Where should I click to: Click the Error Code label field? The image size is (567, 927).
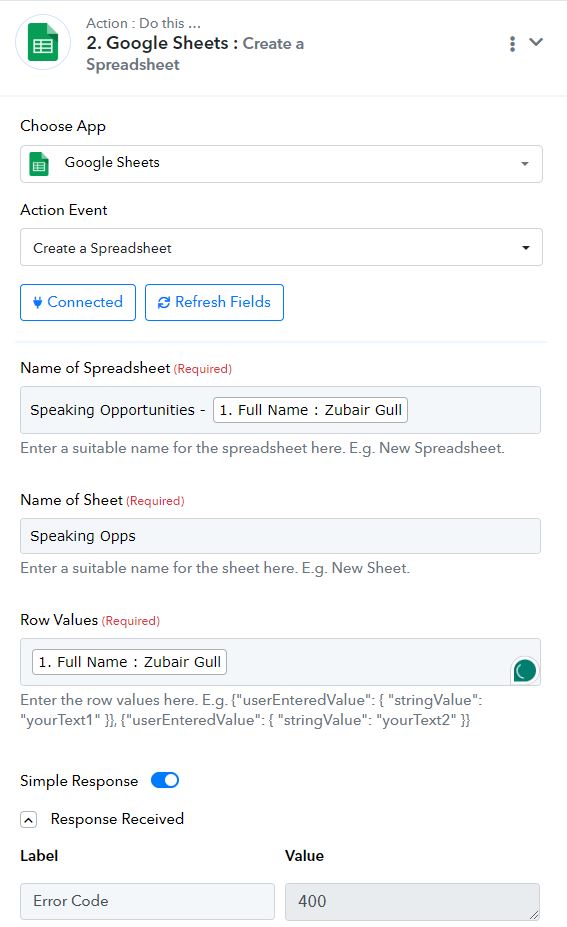[147, 901]
